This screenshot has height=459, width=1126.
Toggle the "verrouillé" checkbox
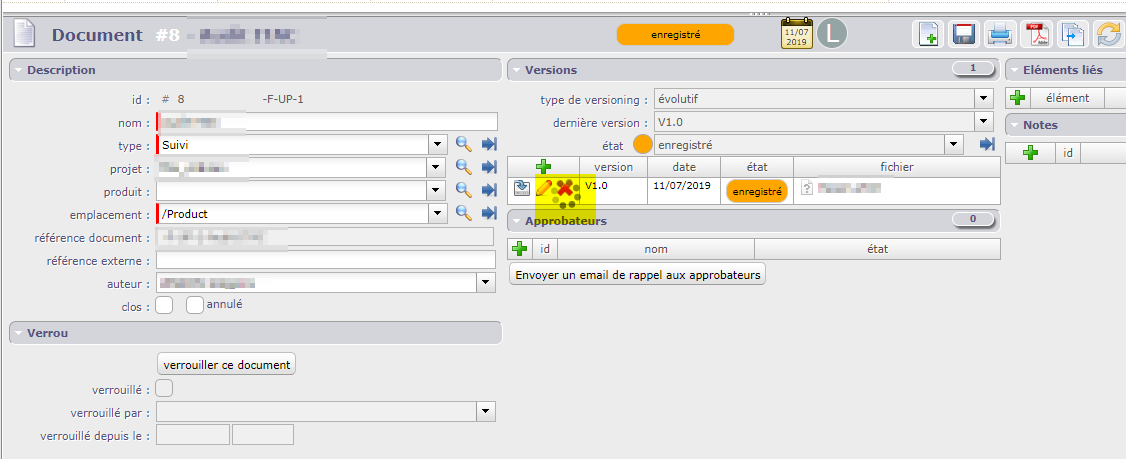click(165, 388)
